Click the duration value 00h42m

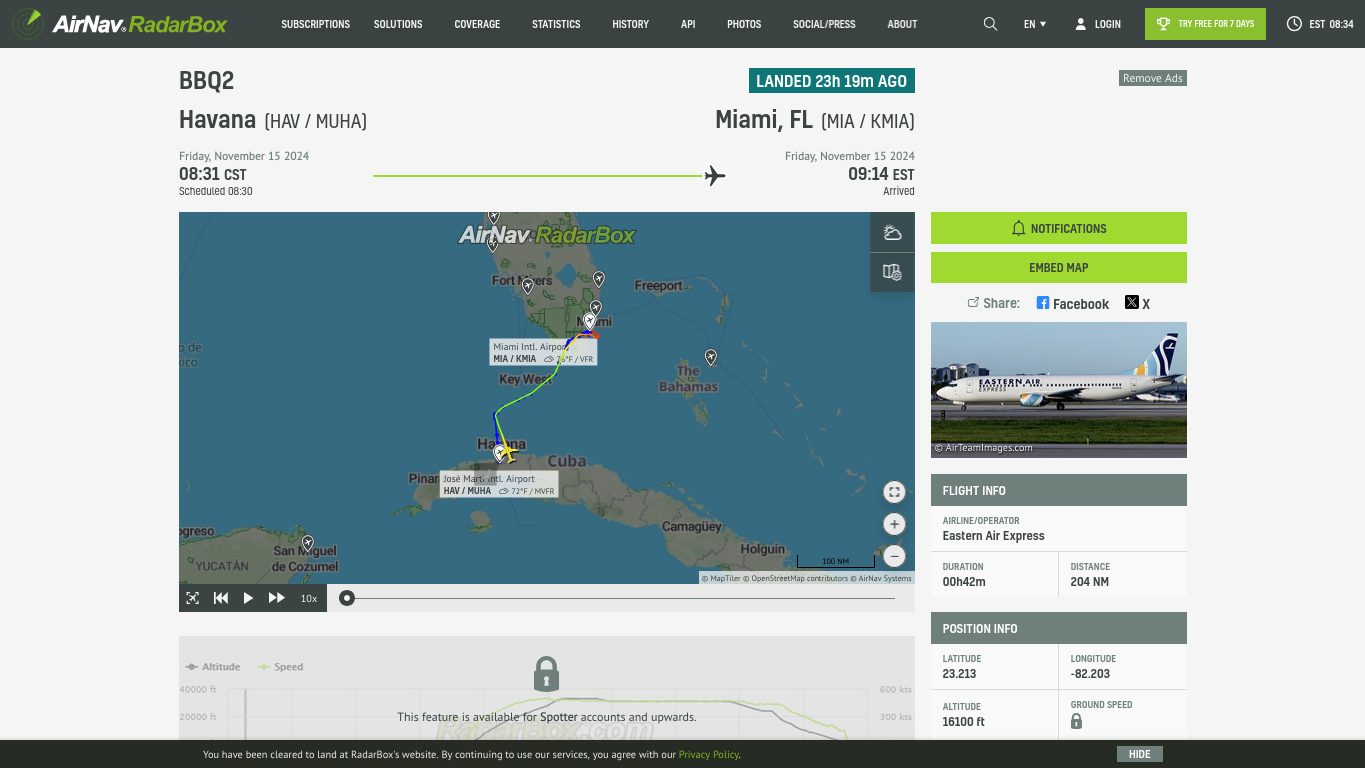pyautogui.click(x=962, y=582)
